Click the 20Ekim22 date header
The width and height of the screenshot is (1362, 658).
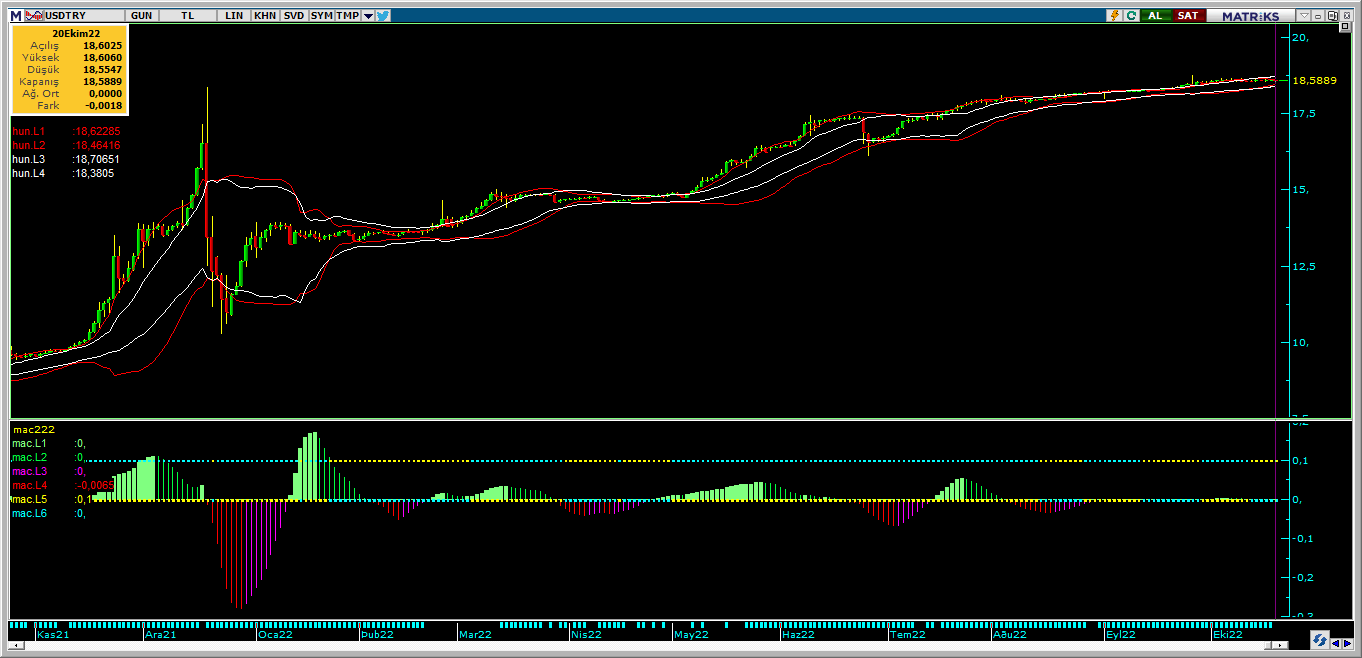coord(76,33)
